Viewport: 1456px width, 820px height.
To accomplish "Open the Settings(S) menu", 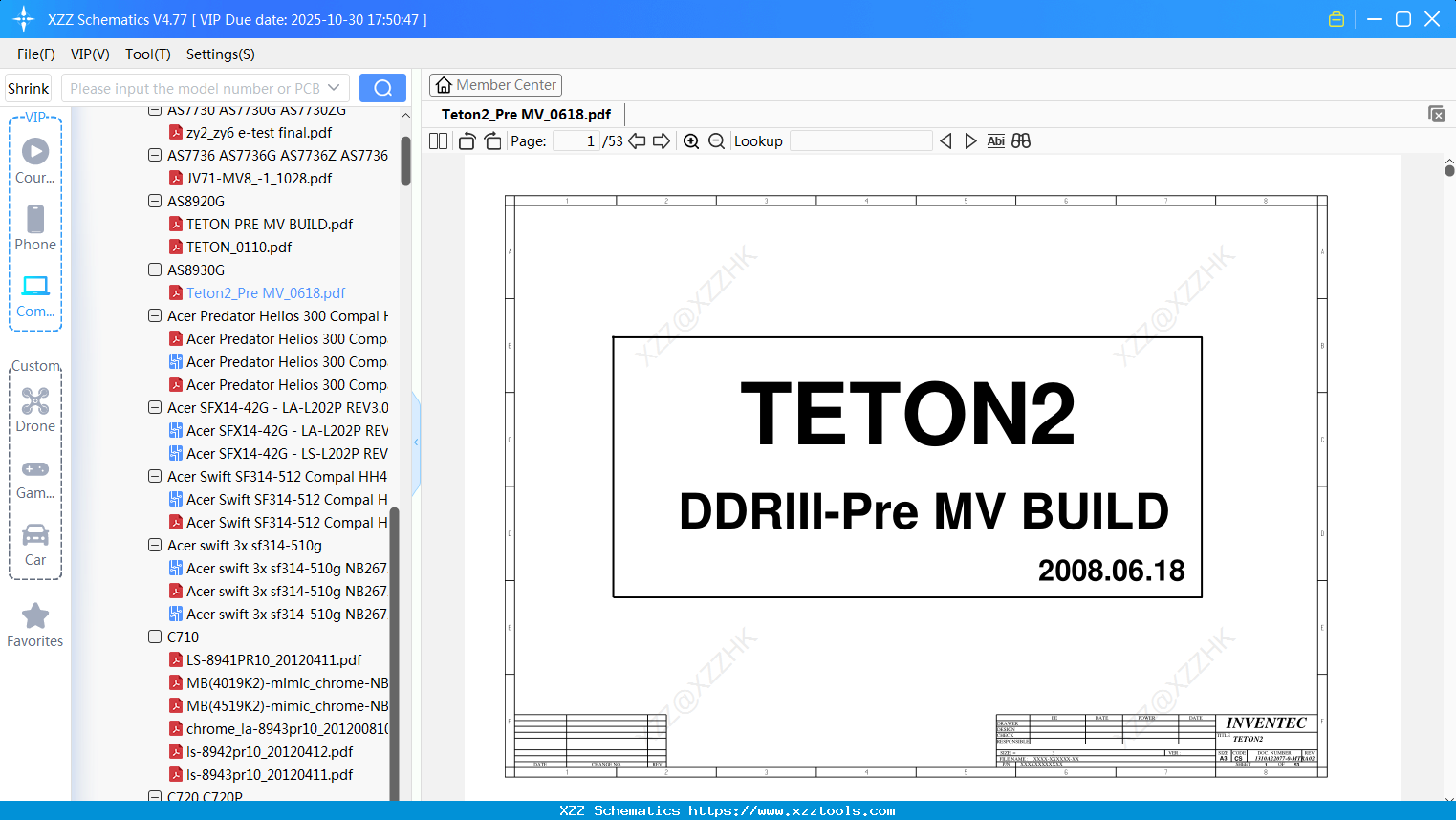I will click(221, 54).
